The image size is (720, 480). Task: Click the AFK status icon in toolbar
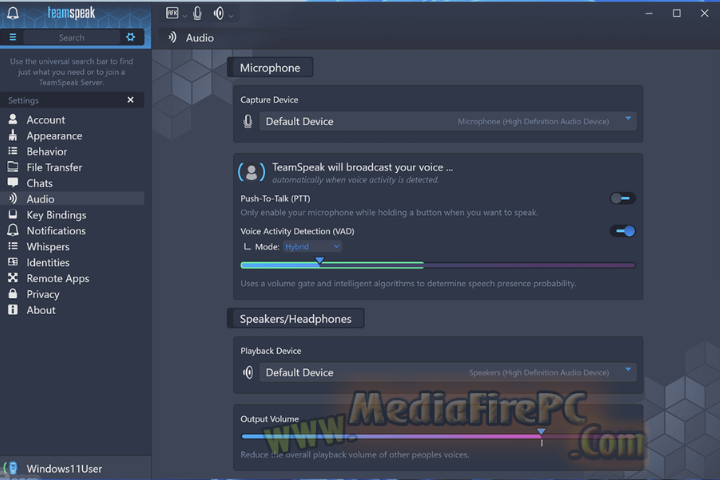[x=172, y=13]
